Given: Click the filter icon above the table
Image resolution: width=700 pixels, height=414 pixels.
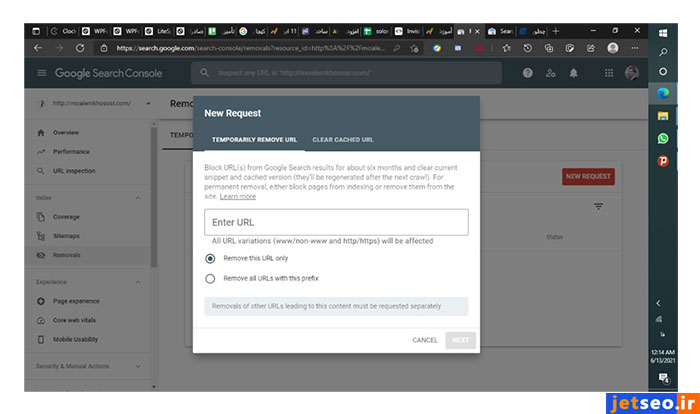Looking at the screenshot, I should 598,206.
